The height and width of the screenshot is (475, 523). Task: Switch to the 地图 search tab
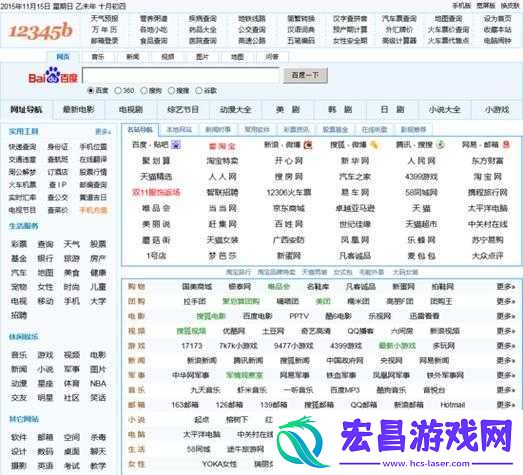click(x=237, y=57)
